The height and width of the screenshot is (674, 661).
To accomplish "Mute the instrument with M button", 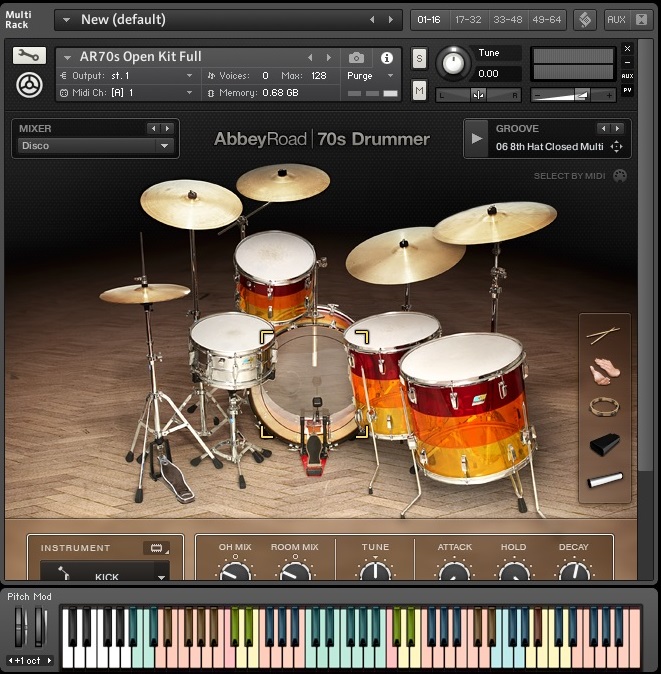I will (419, 90).
